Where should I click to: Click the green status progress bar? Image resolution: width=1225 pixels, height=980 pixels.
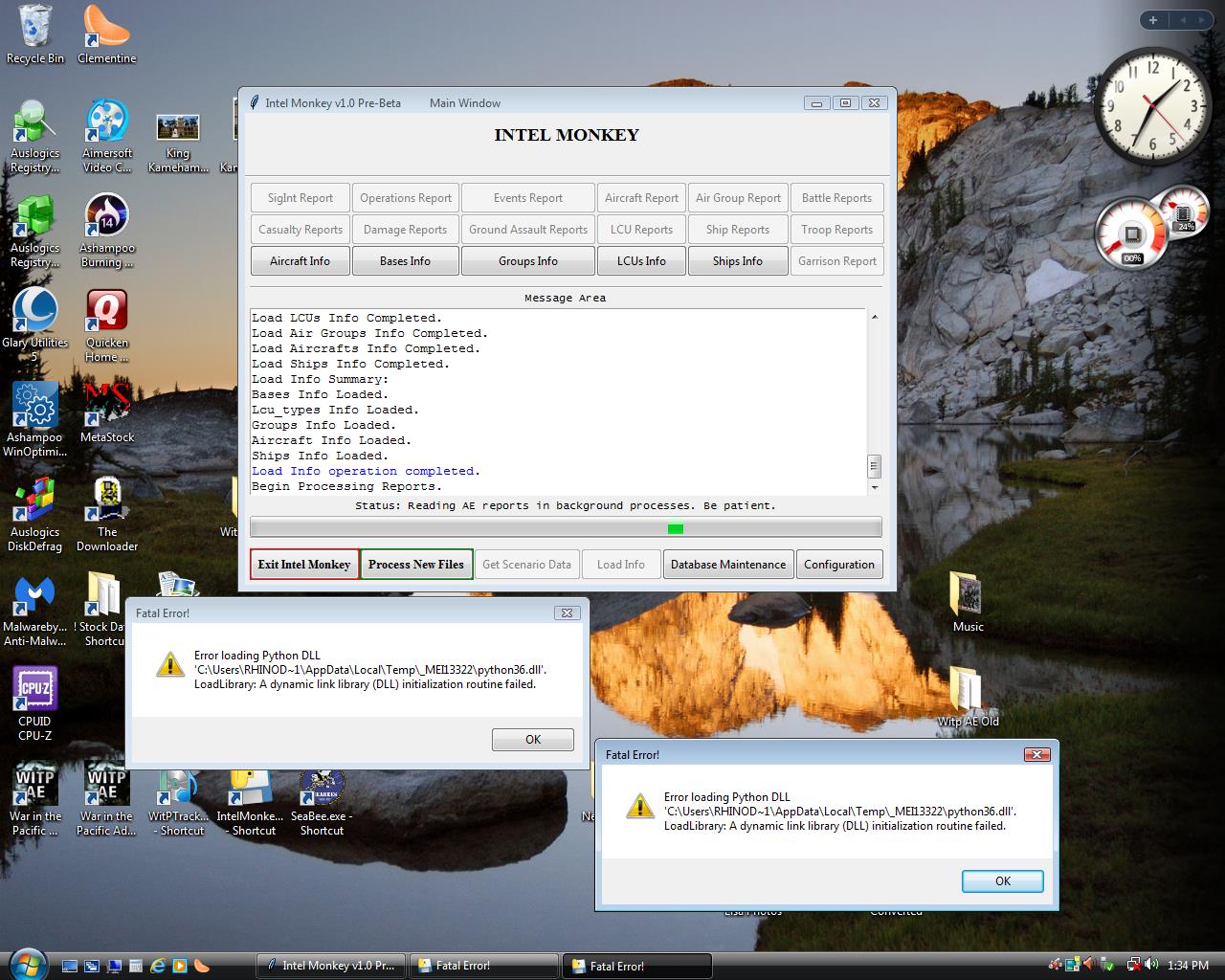[x=676, y=527]
